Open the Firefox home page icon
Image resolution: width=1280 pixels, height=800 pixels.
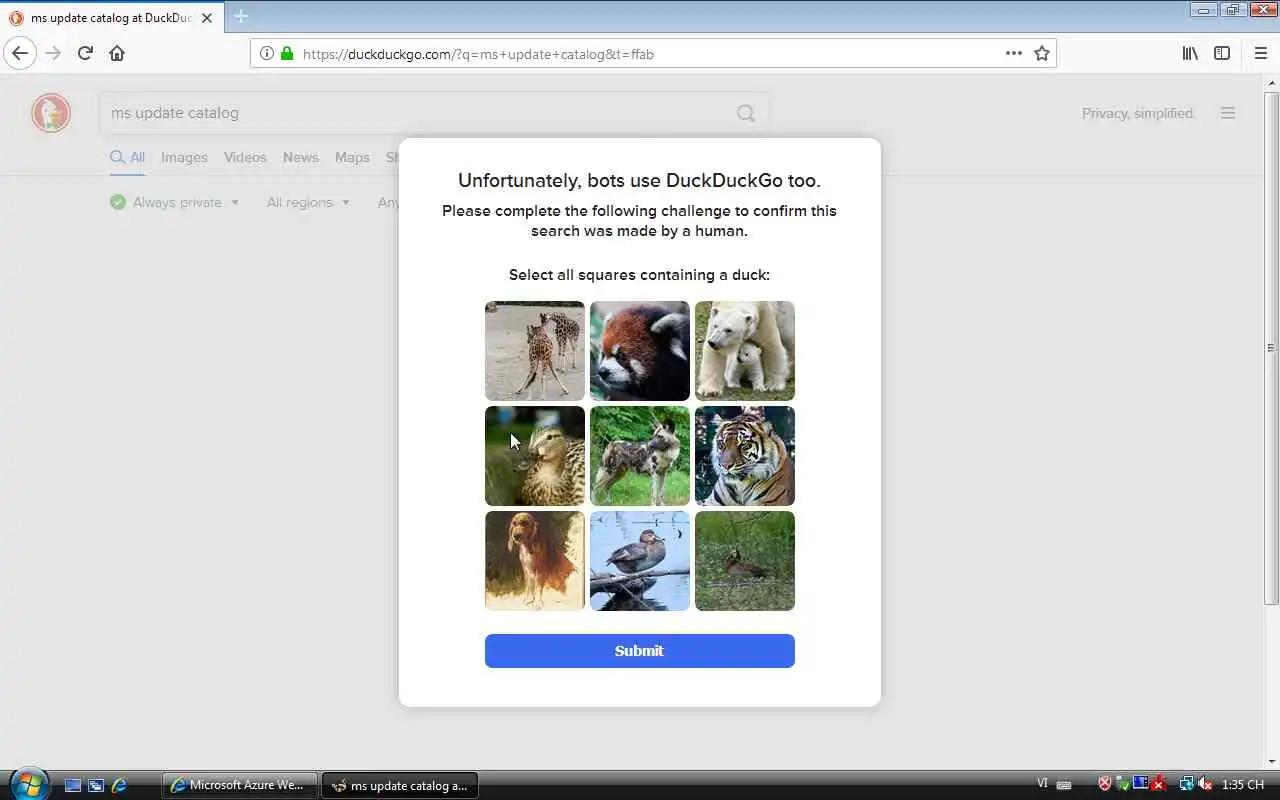tap(117, 53)
